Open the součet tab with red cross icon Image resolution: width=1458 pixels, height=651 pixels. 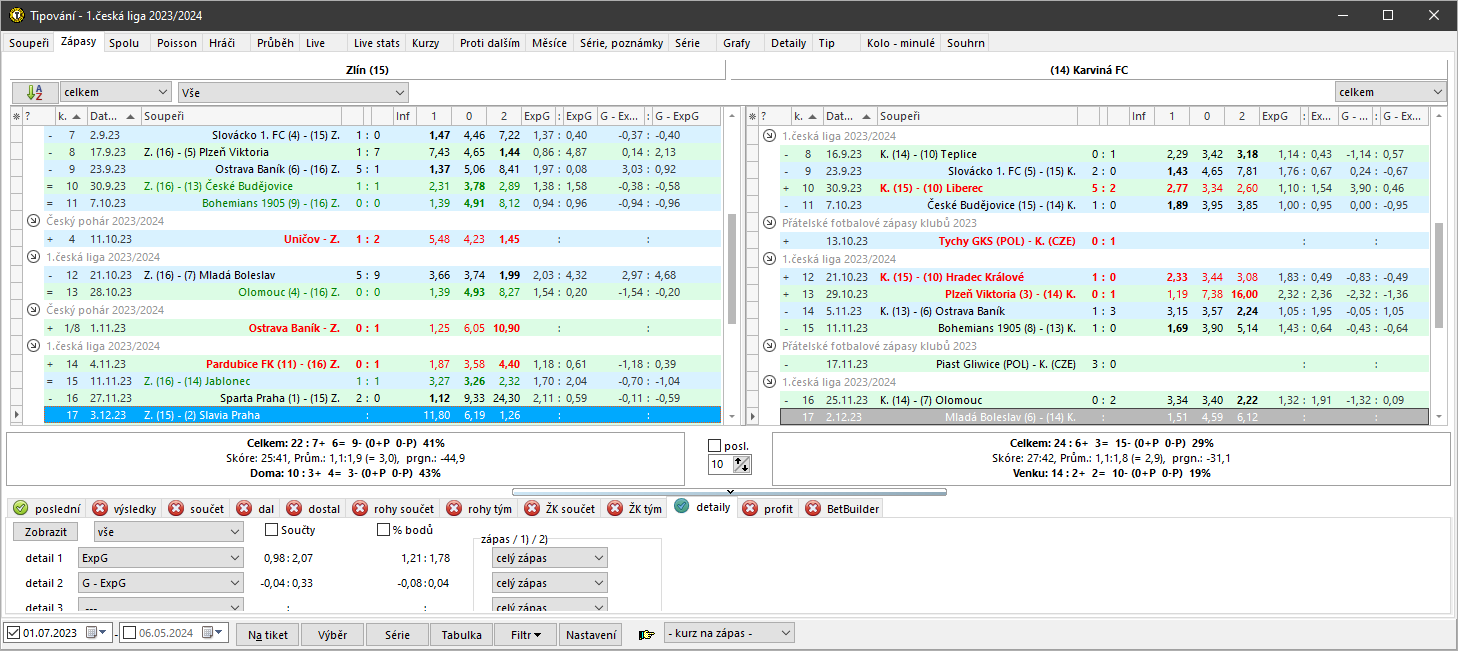pyautogui.click(x=199, y=509)
